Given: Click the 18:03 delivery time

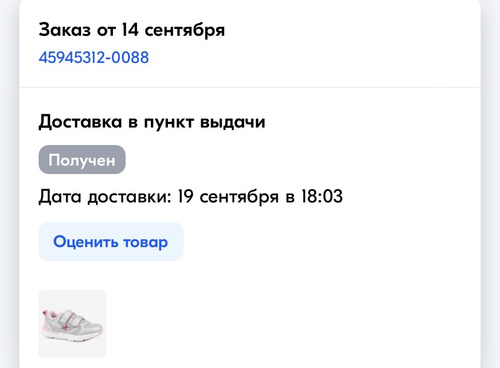Looking at the screenshot, I should pos(322,196).
